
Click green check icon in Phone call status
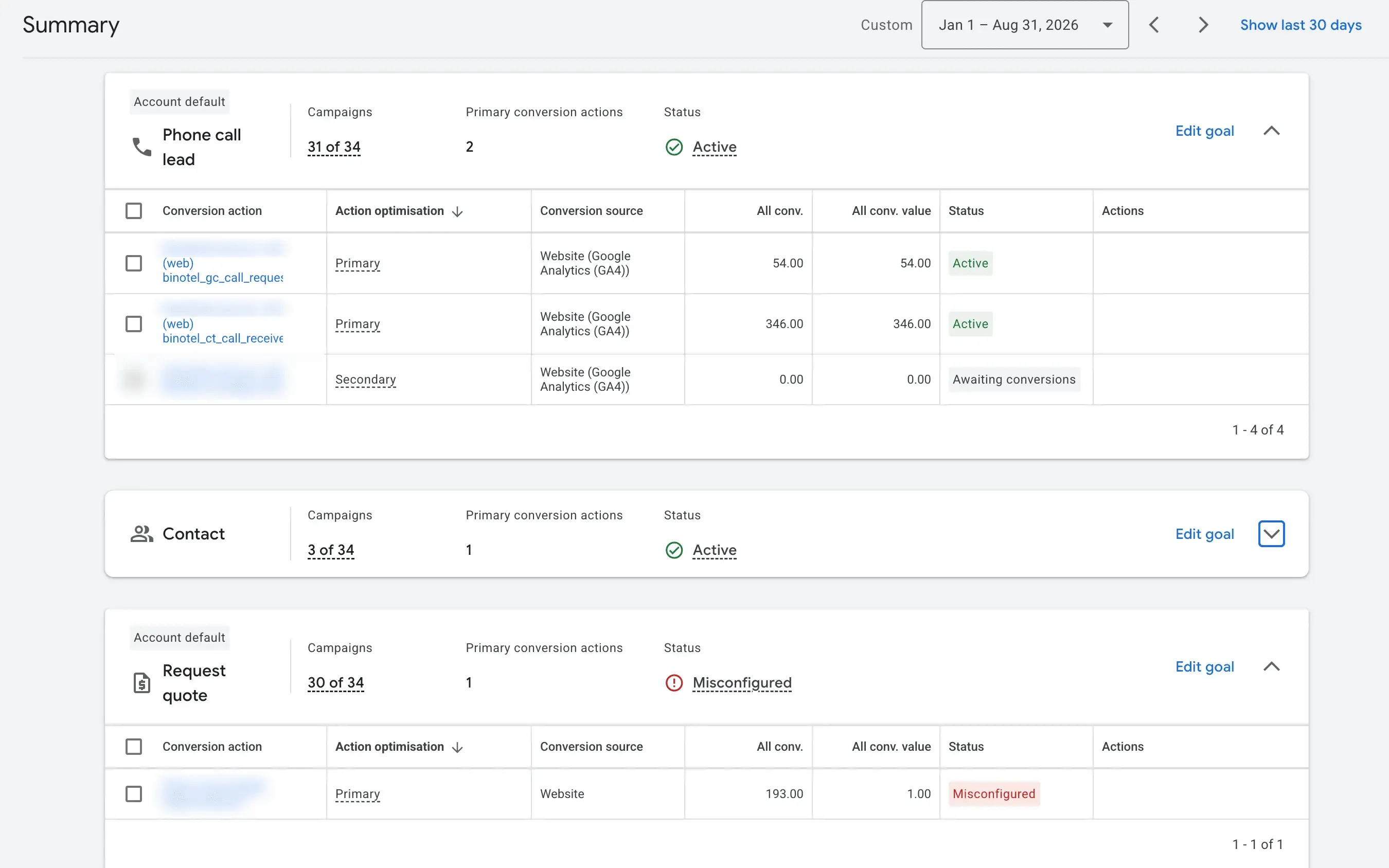pyautogui.click(x=673, y=148)
